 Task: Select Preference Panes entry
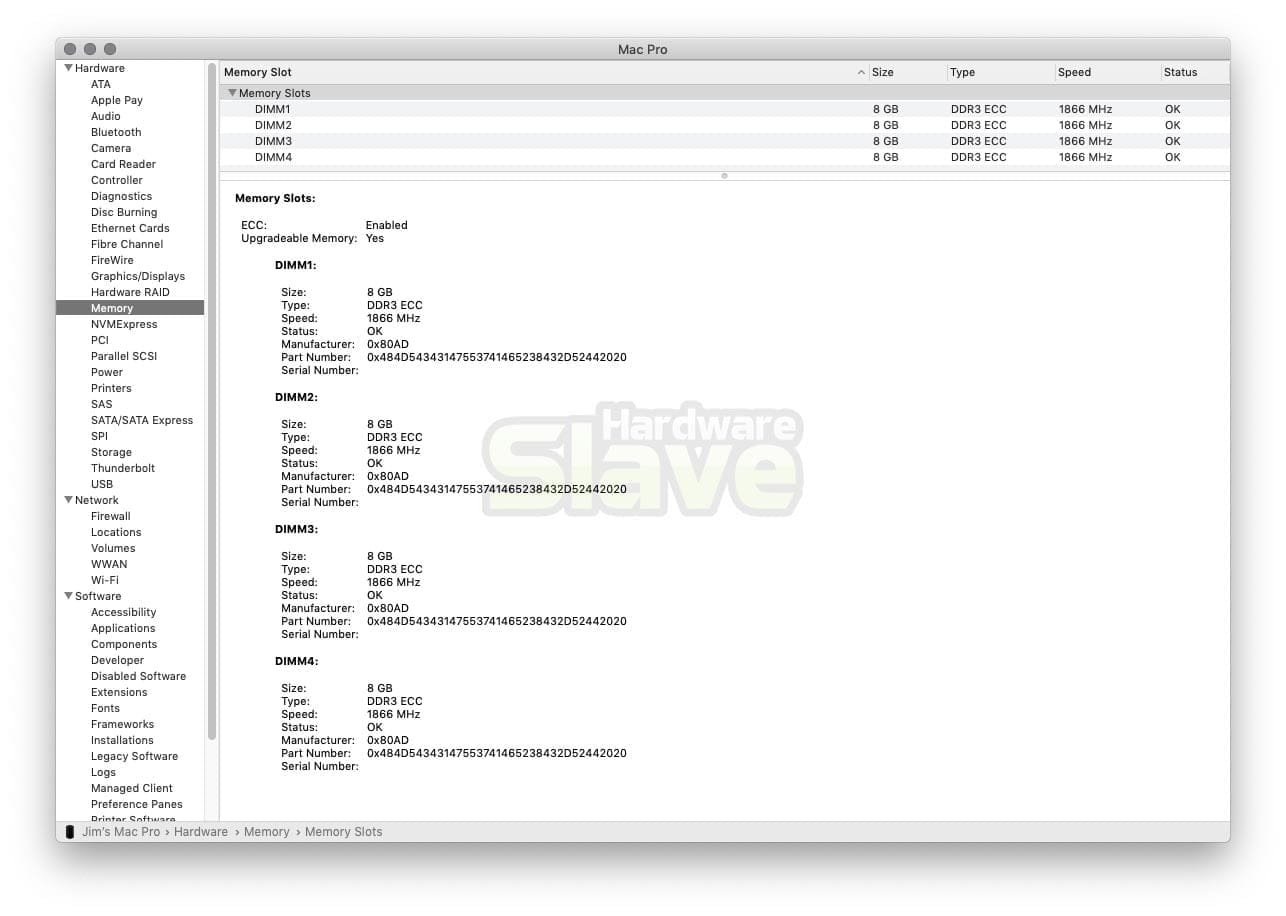coord(137,804)
